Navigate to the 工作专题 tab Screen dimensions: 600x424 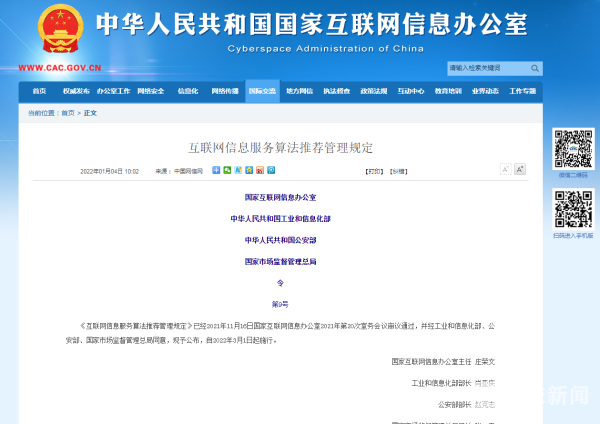coord(522,91)
